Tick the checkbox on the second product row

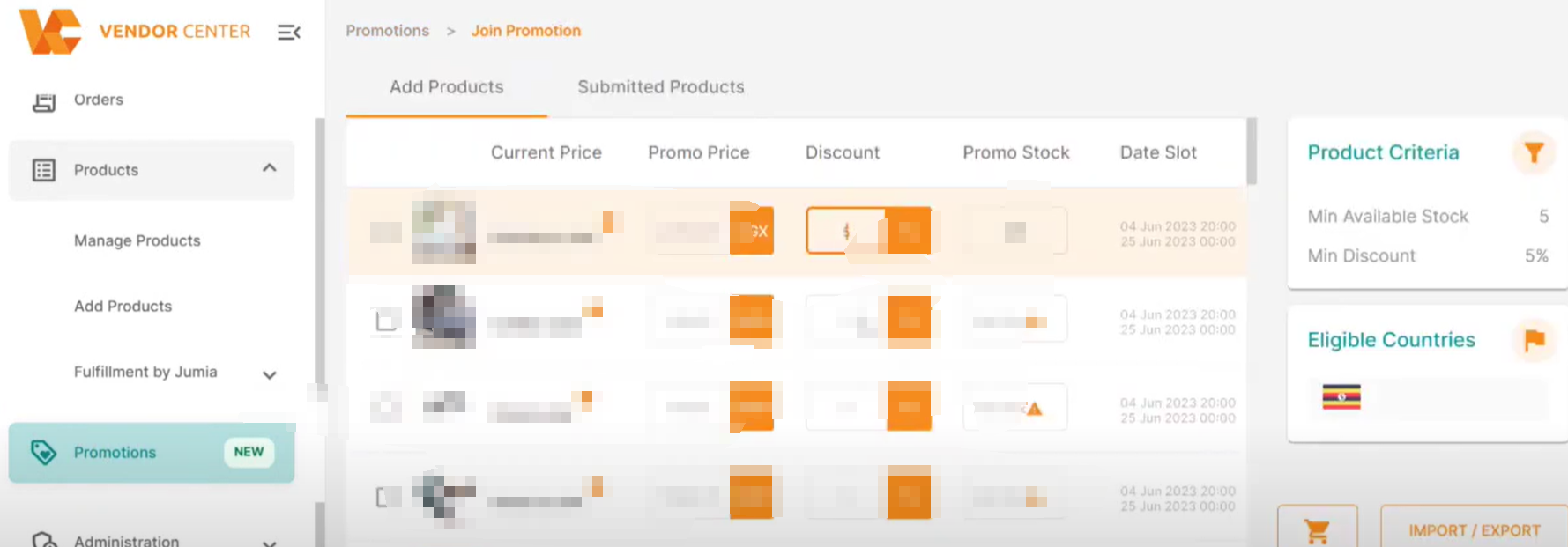[x=385, y=320]
